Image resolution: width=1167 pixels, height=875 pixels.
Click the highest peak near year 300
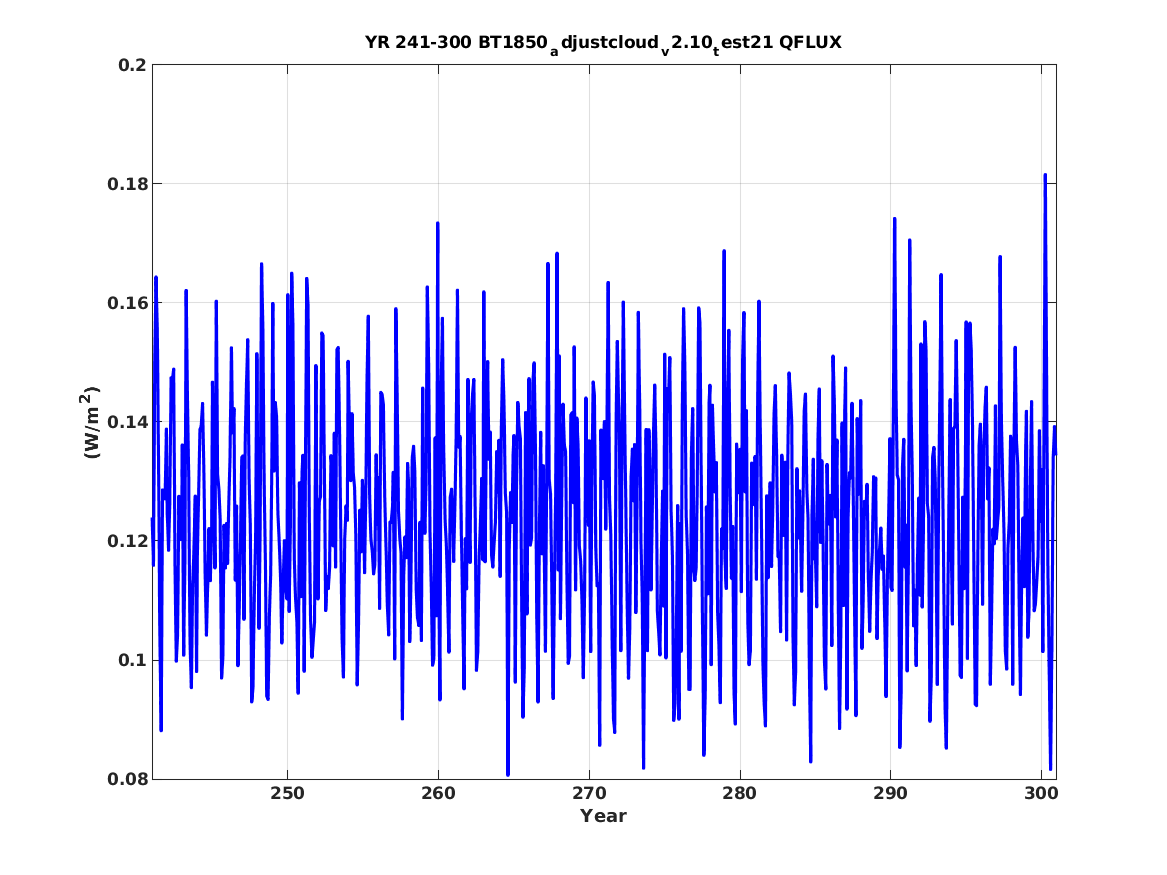[1045, 176]
